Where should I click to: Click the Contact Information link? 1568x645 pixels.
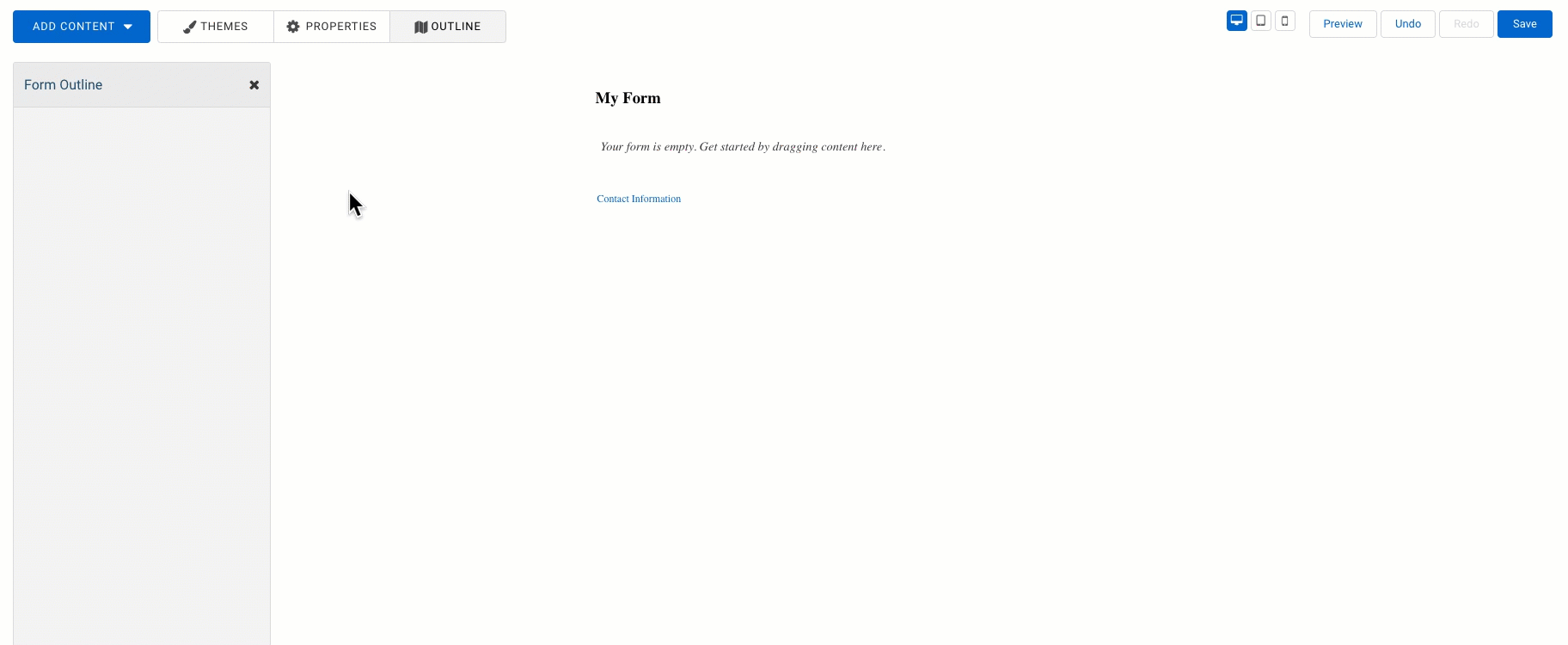[x=639, y=199]
